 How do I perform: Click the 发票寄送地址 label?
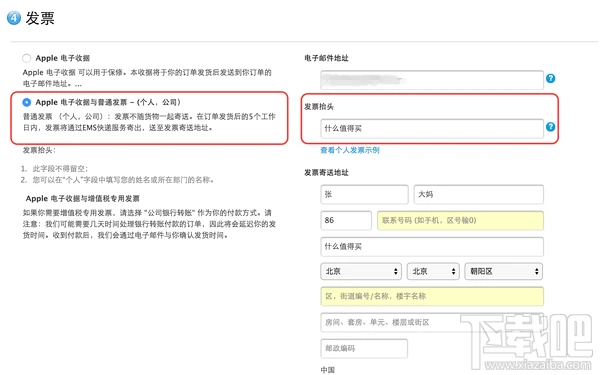pyautogui.click(x=326, y=173)
